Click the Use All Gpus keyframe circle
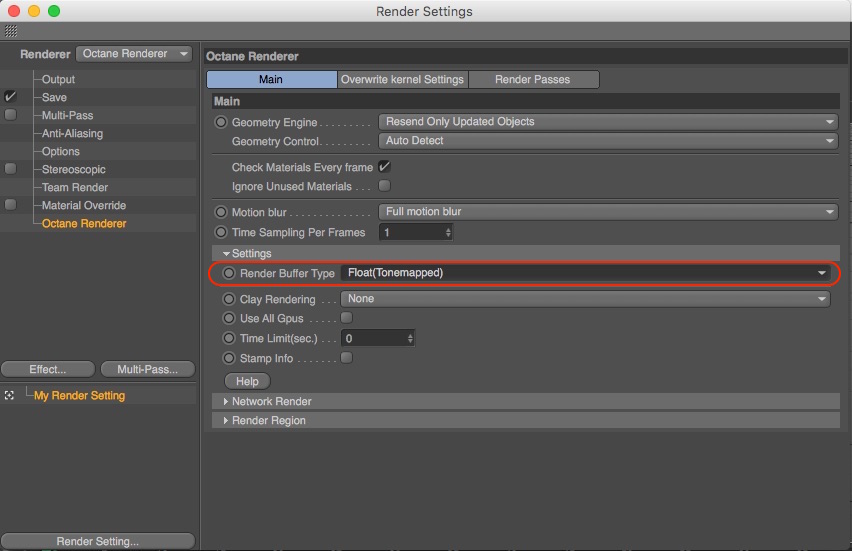852x551 pixels. (x=229, y=318)
